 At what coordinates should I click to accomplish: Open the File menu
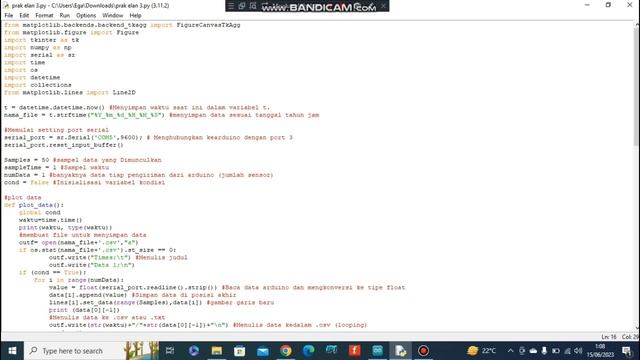tap(9, 16)
